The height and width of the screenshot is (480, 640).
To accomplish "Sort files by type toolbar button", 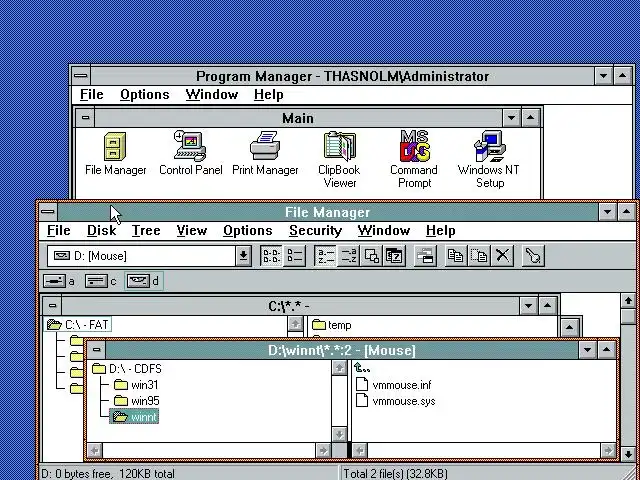I will (349, 256).
